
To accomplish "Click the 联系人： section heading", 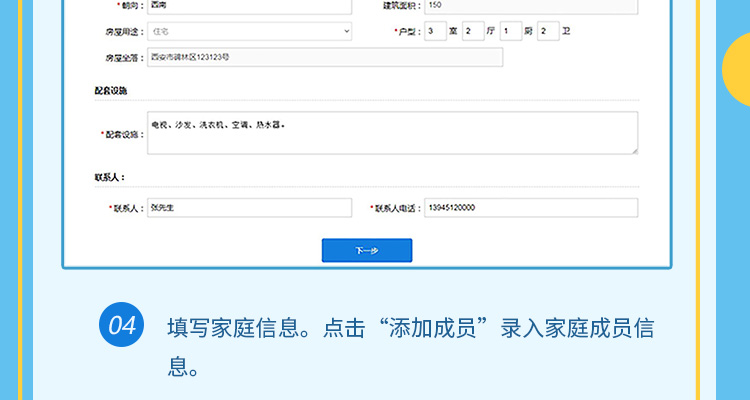I will pyautogui.click(x=110, y=177).
